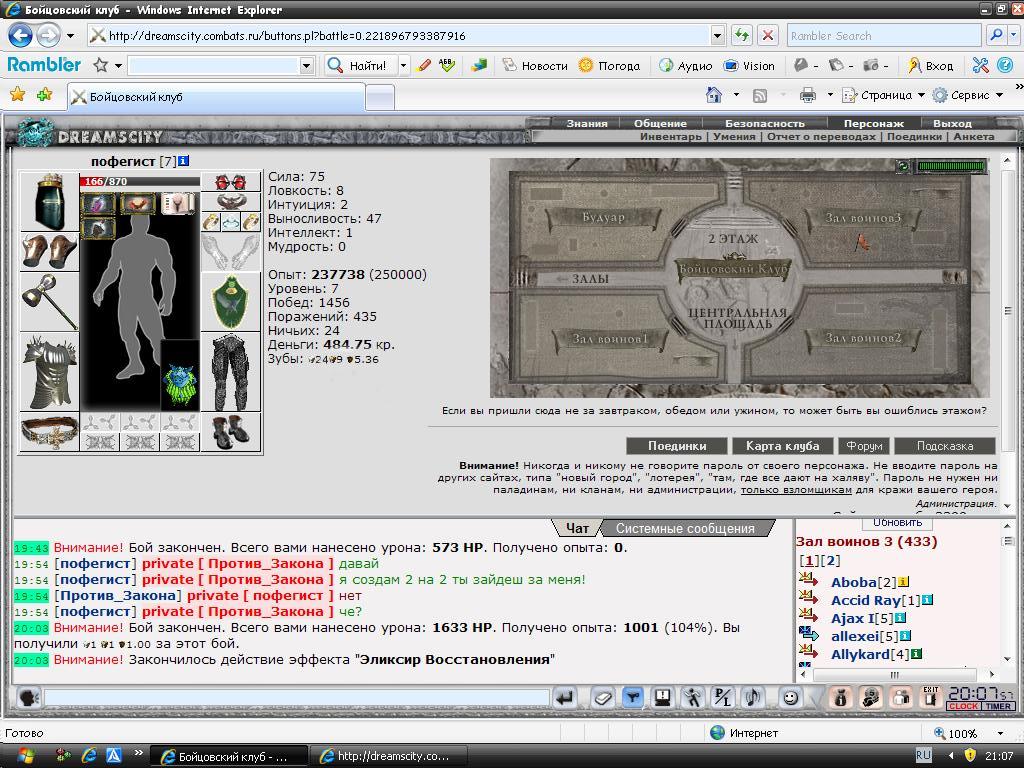Viewport: 1024px width, 768px height.
Task: Open the Карта клуба button
Action: point(782,446)
